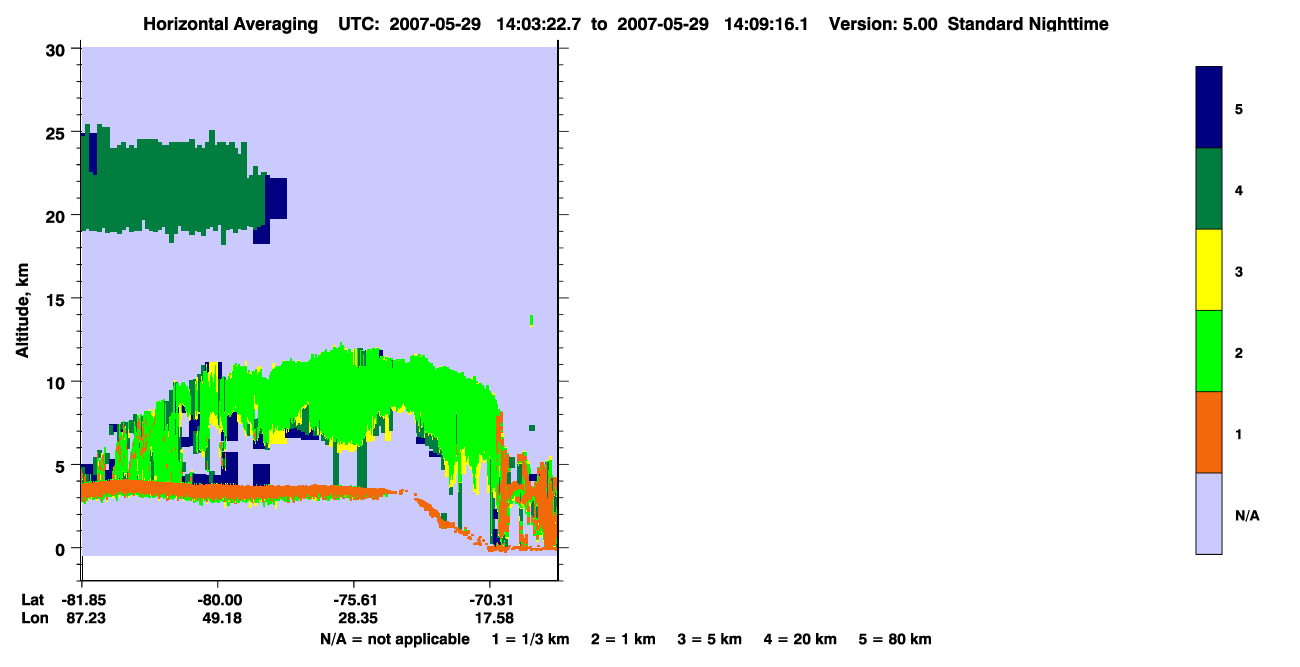This screenshot has width=1300, height=667.
Task: Click the dark blue level 5 color swatch
Action: coord(1209,108)
